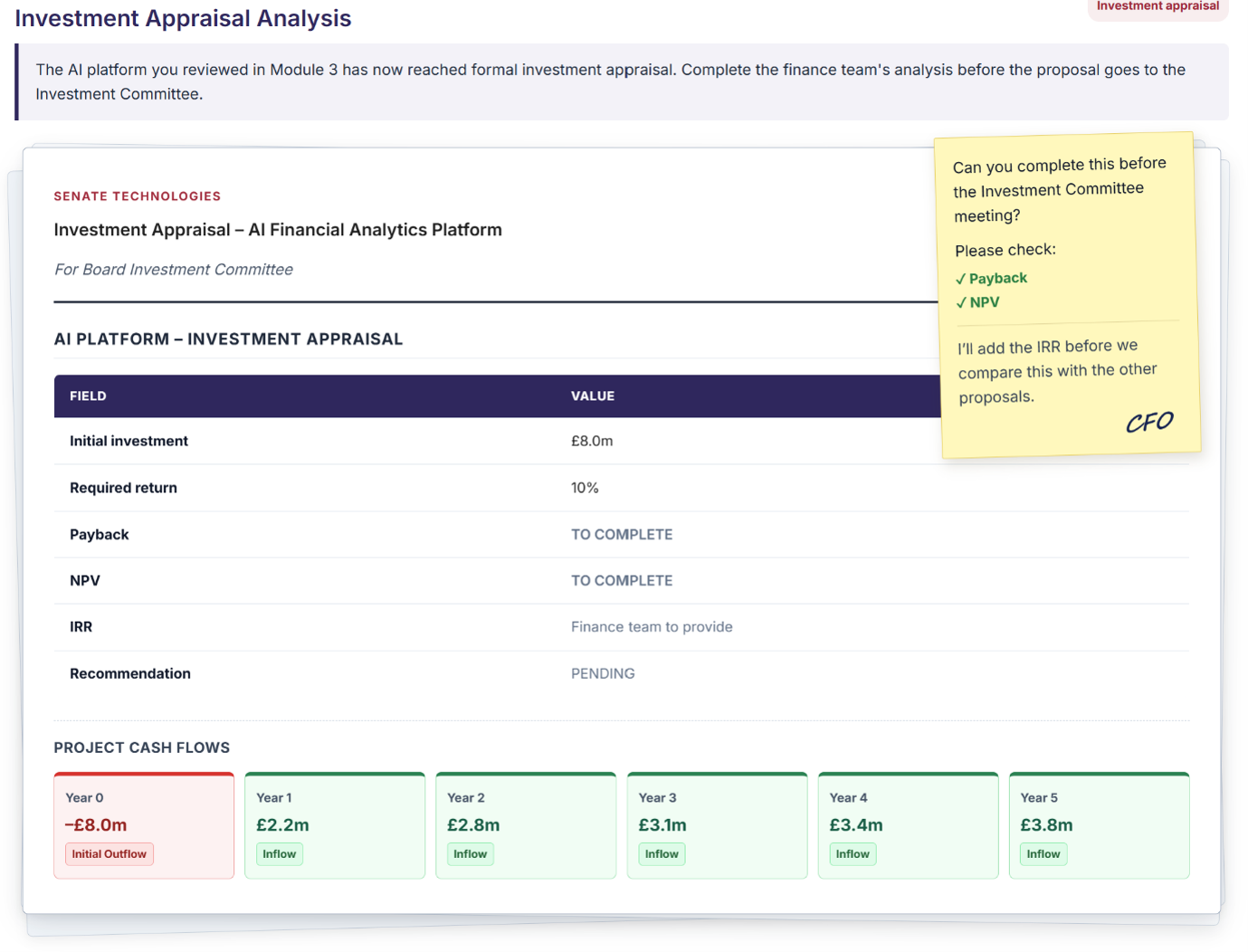The image size is (1248, 952).
Task: Click the Inflow badge under Year 3
Action: 662,854
